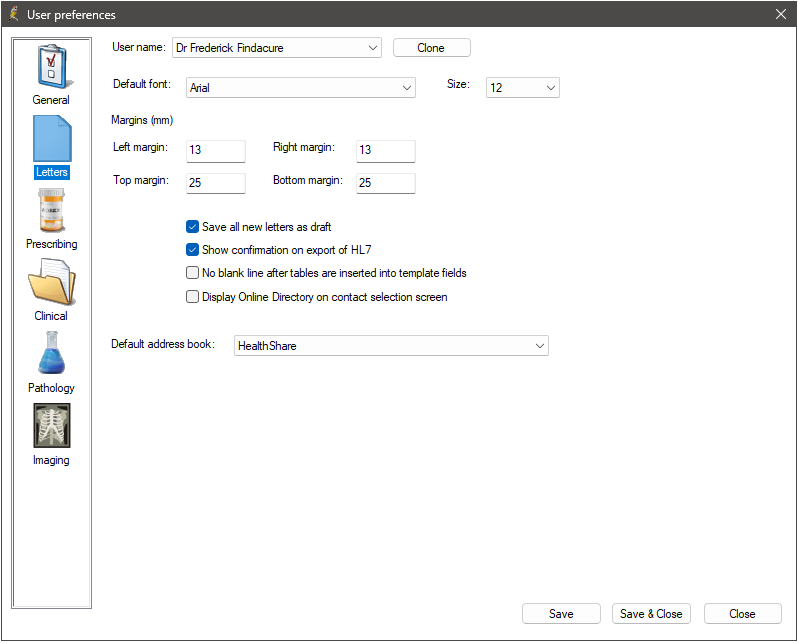Select the Clinical label in sidebar

pos(51,316)
